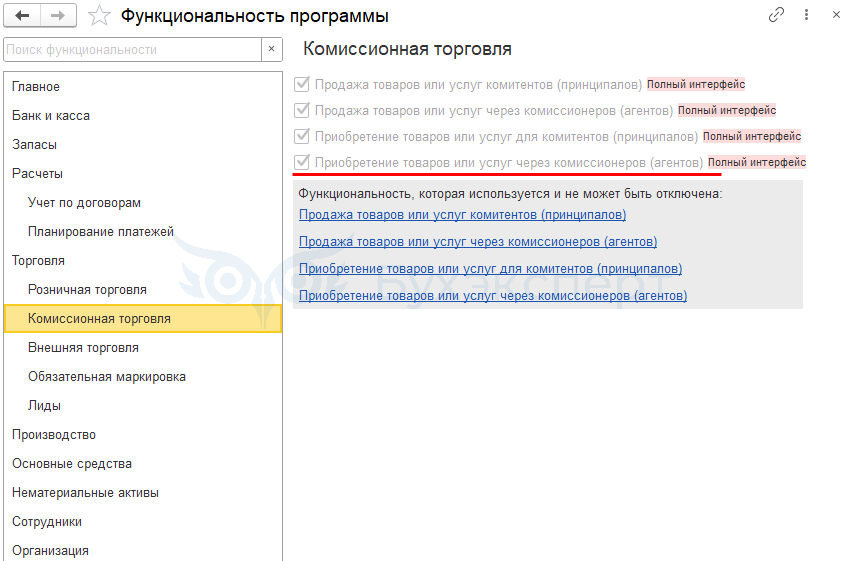Toggle Приобретение через комиссионеров (агентов) checkbox
Viewport: 844px width, 561px height.
(302, 162)
